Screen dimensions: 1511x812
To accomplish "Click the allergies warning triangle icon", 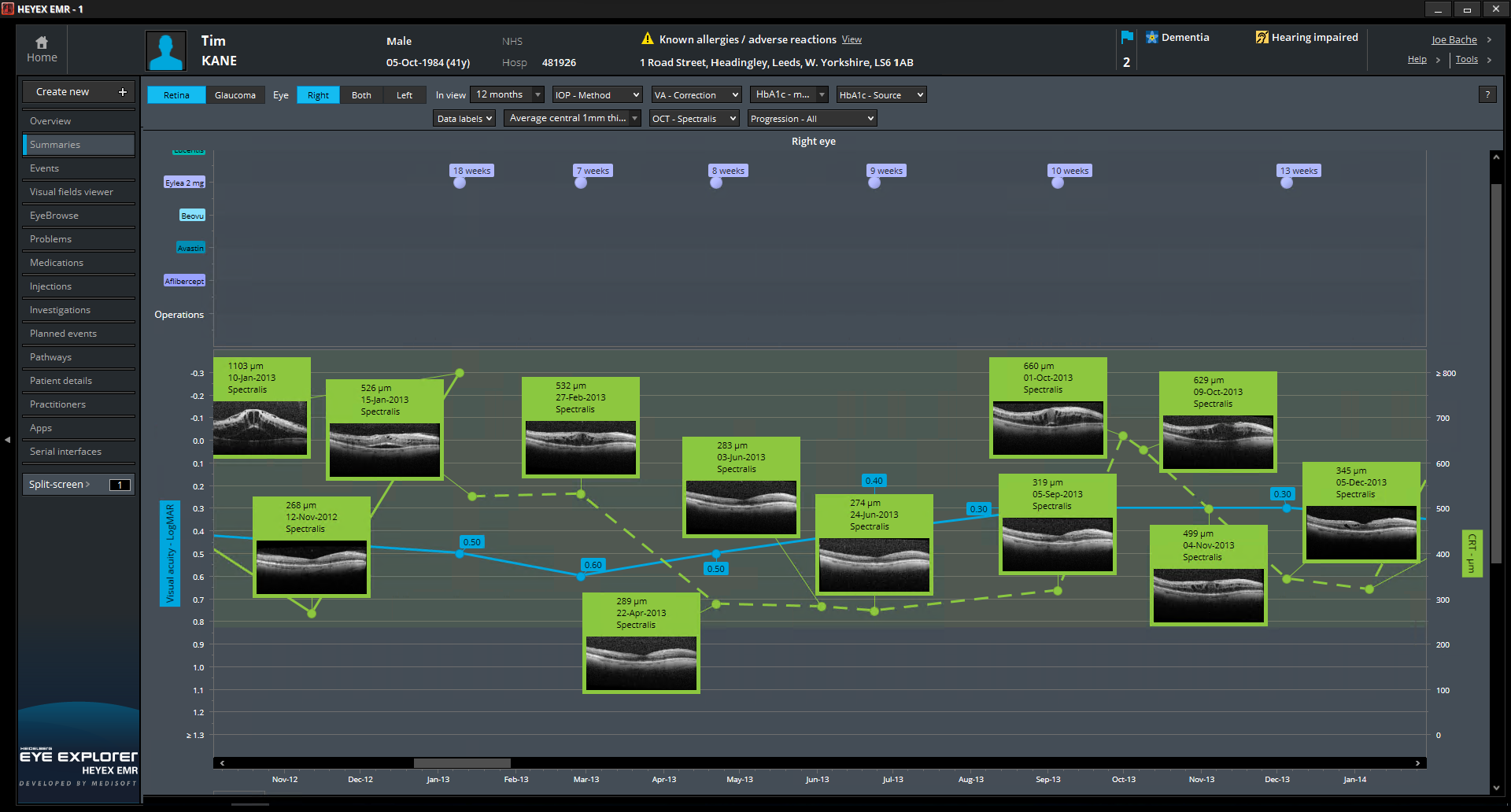I will 647,39.
